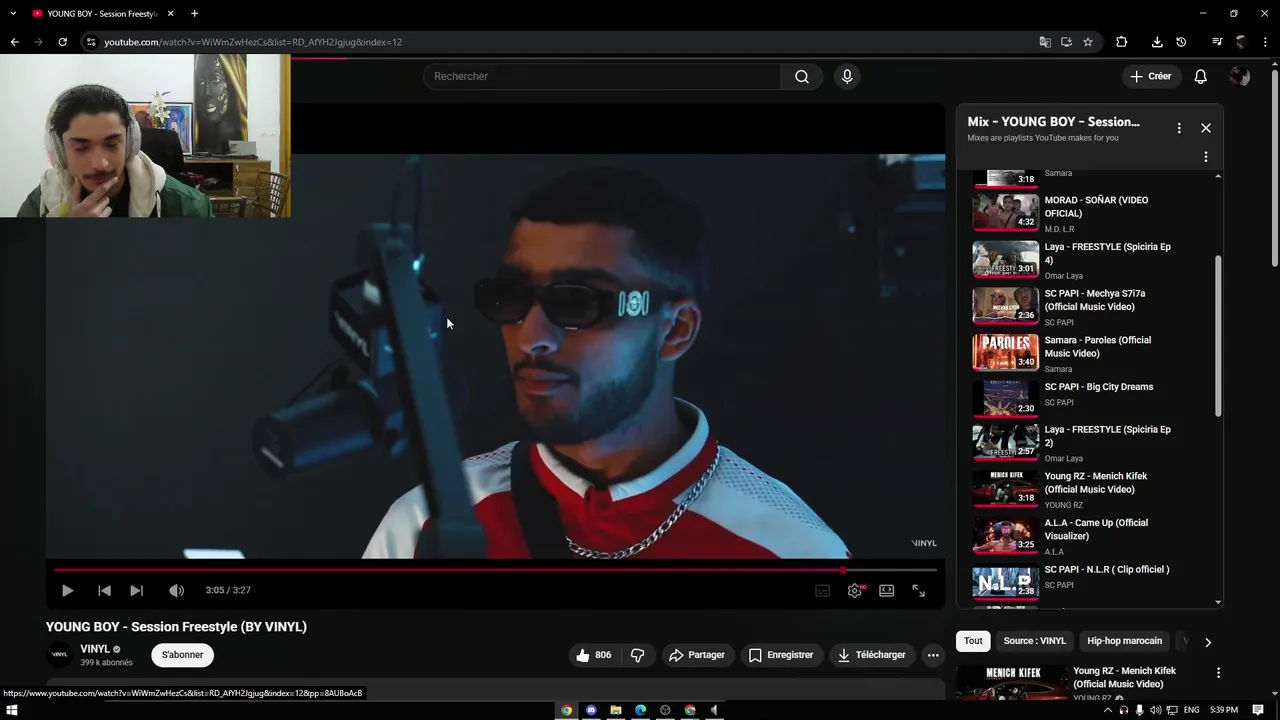Click the magnifying glass search button
Viewport: 1280px width, 720px height.
tap(802, 76)
